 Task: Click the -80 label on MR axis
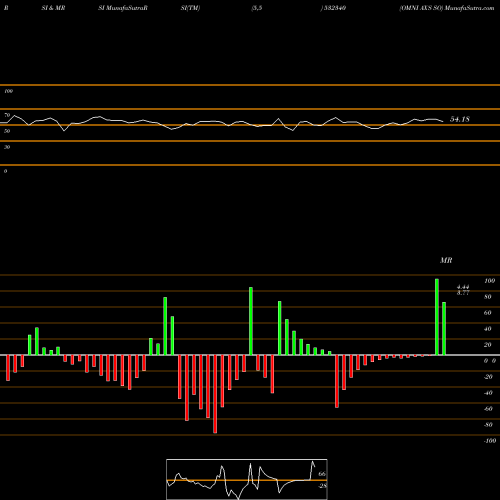pos(488,425)
